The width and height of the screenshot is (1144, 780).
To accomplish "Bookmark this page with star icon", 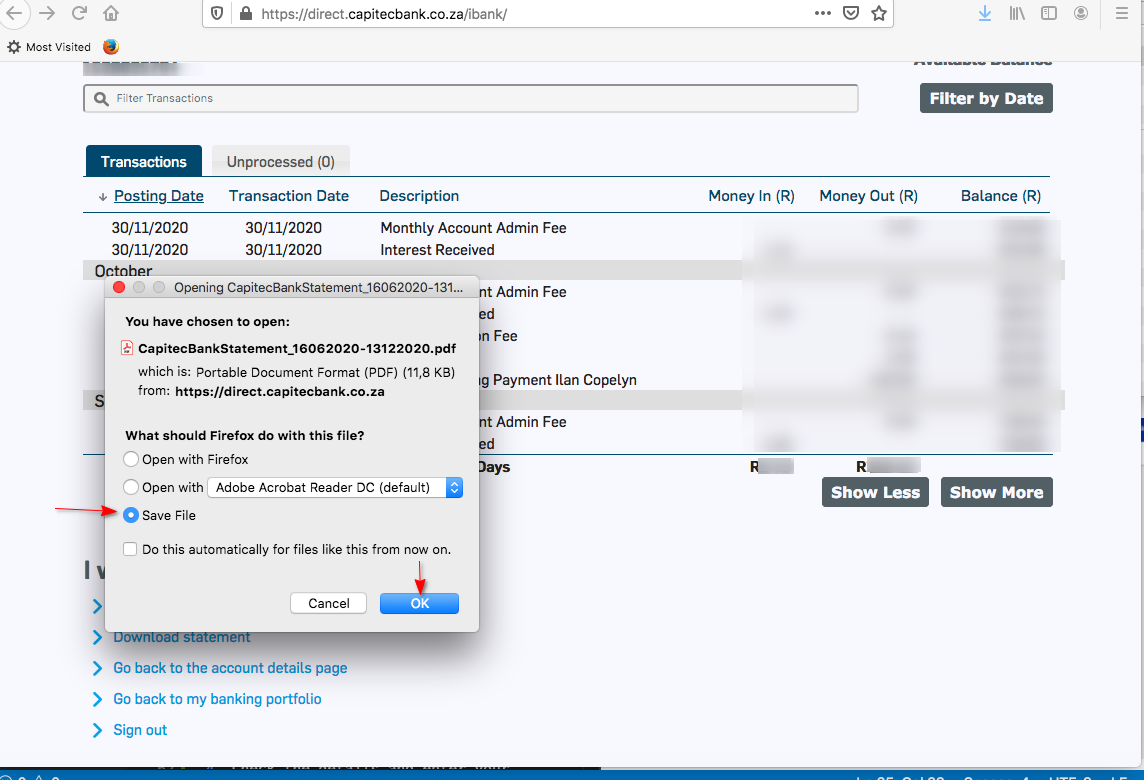I will (878, 14).
